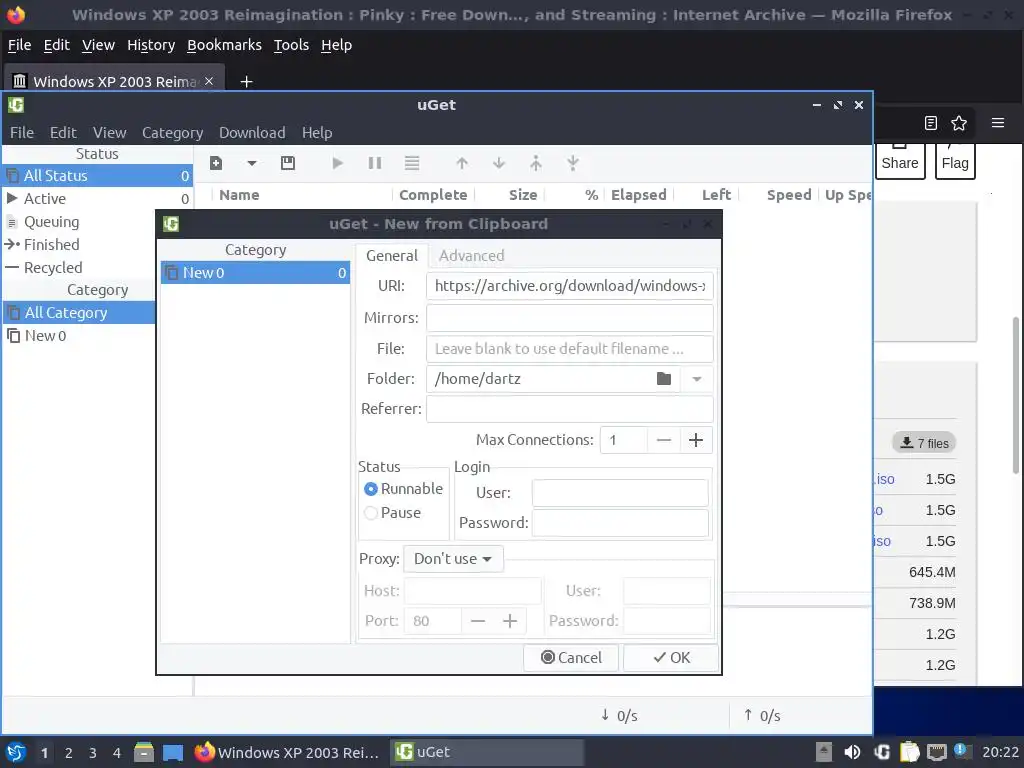This screenshot has width=1024, height=768.
Task: Click the new download icon in uGet toolbar
Action: [x=216, y=163]
